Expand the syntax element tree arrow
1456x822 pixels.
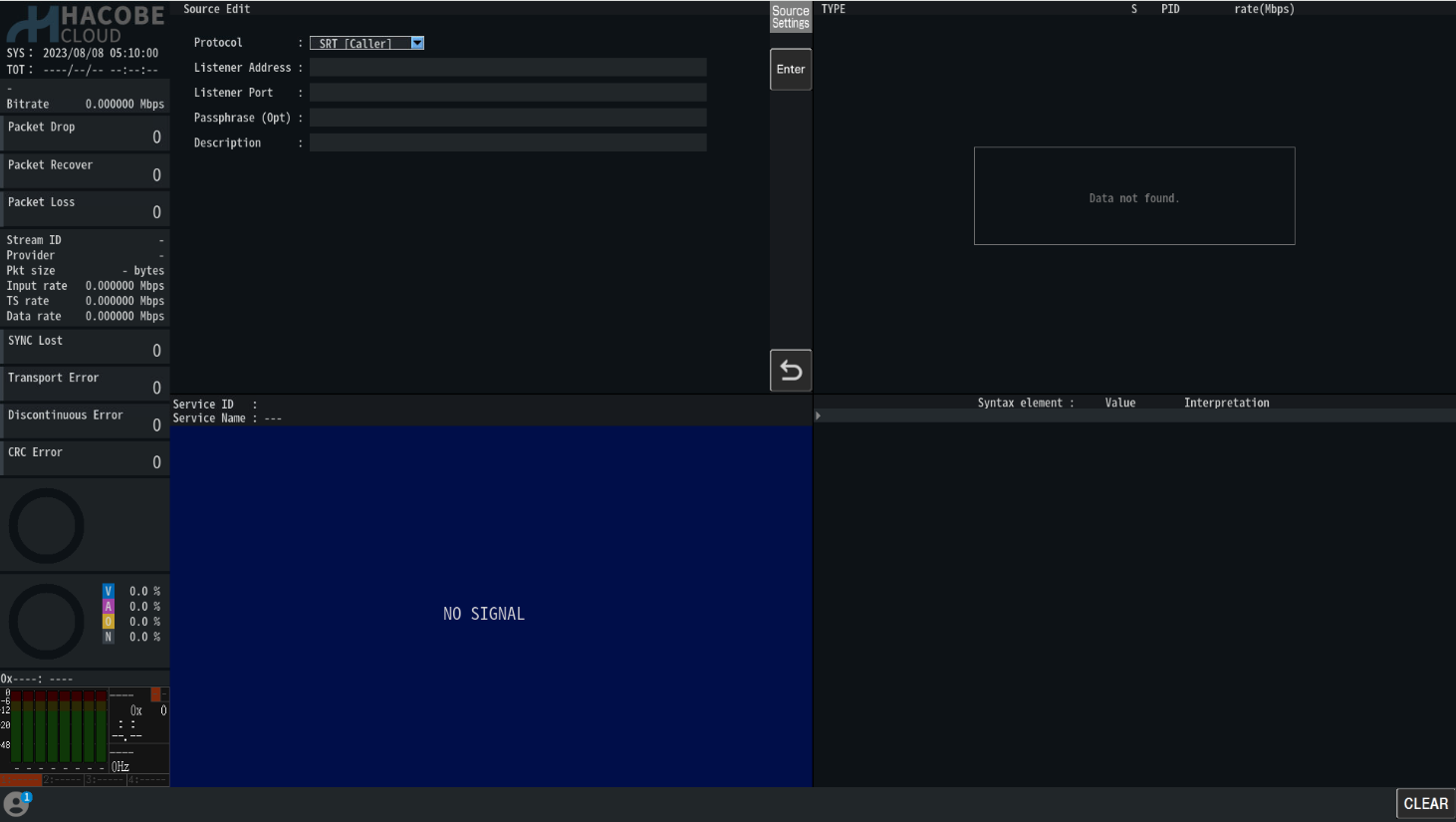tap(819, 415)
